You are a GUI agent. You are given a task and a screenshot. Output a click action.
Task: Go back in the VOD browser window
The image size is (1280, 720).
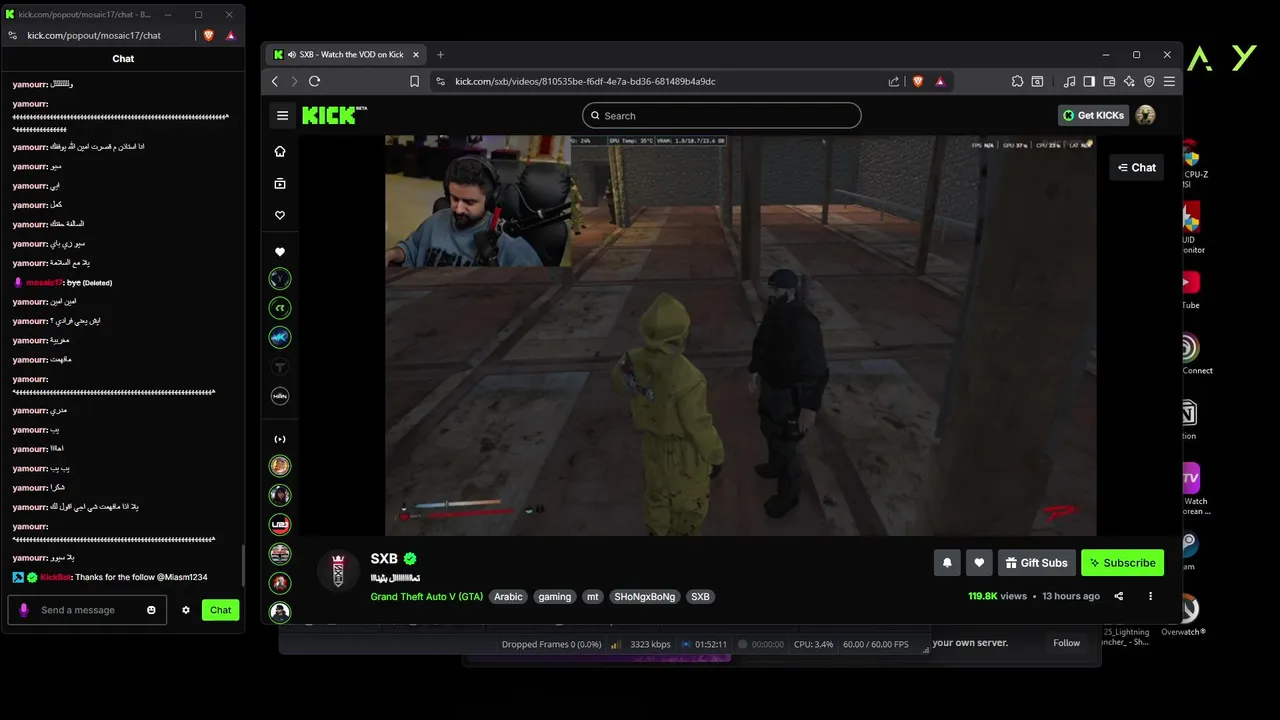275,81
